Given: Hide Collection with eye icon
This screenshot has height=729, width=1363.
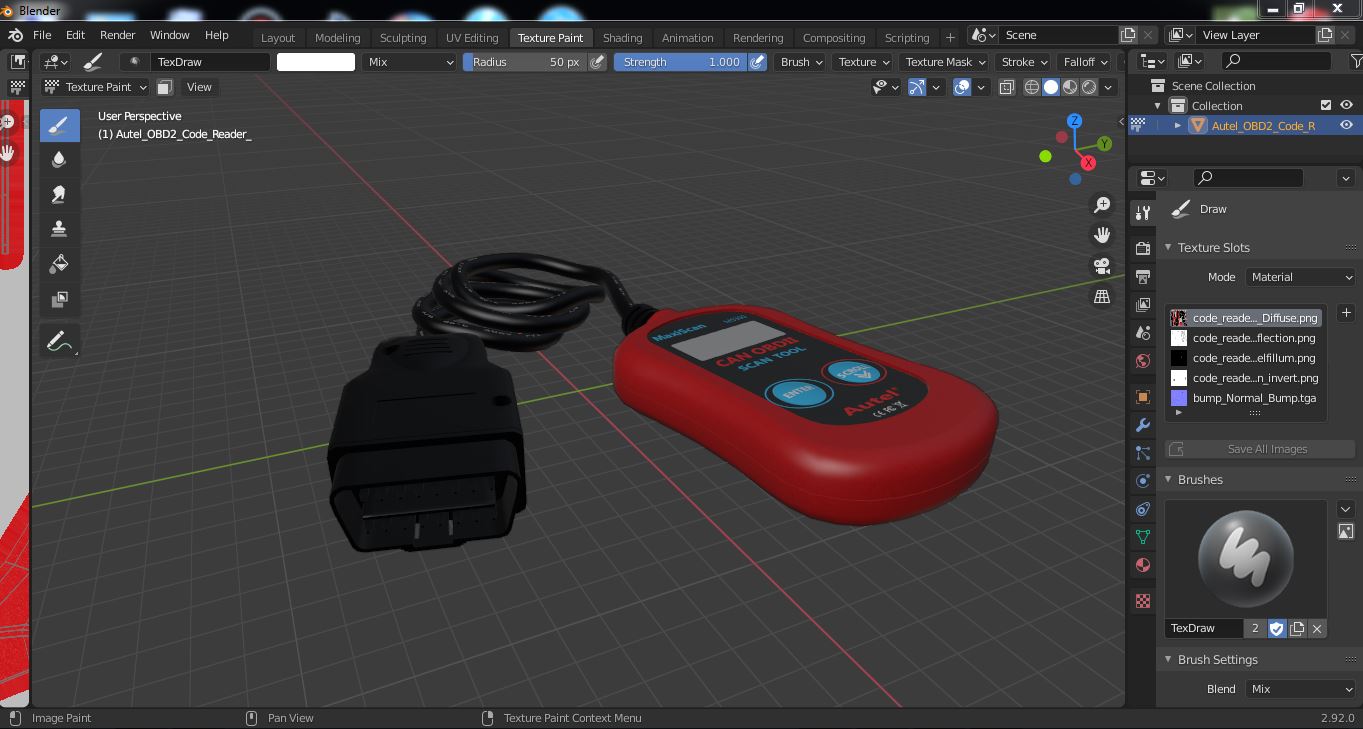Looking at the screenshot, I should tap(1347, 105).
